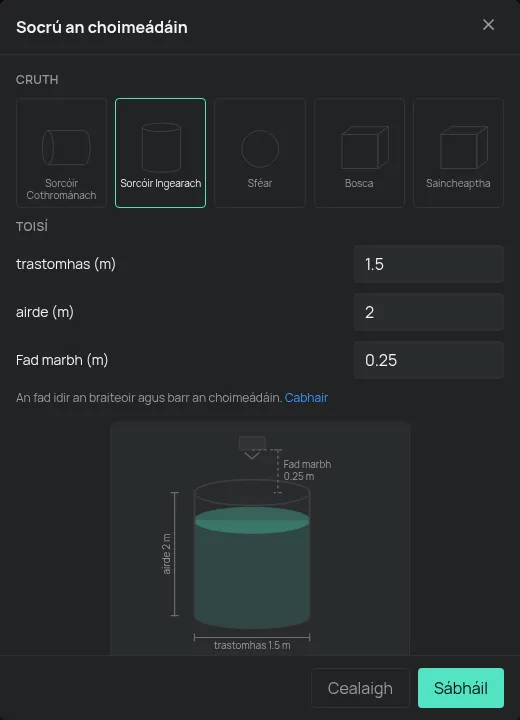Choose the Sorcóir Ingearach shape card
This screenshot has width=520, height=720.
(160, 153)
